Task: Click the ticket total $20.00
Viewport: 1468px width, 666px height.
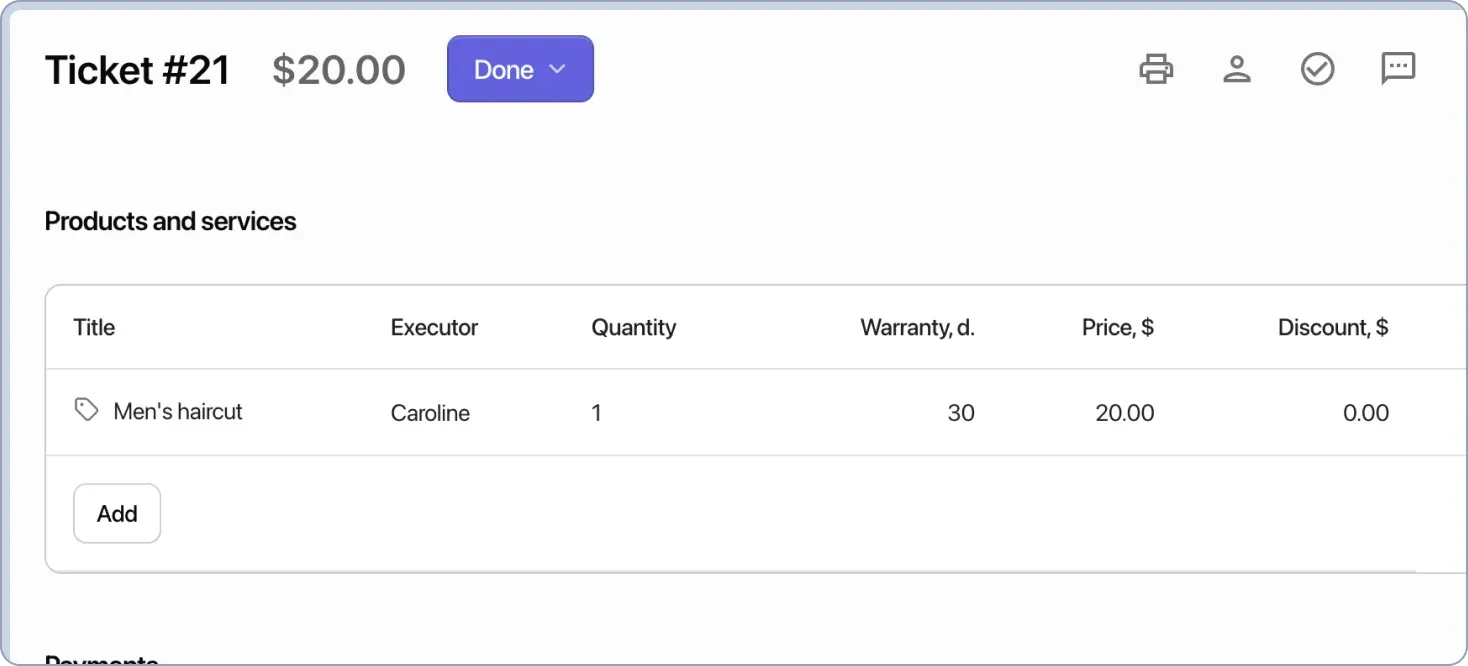Action: click(338, 69)
